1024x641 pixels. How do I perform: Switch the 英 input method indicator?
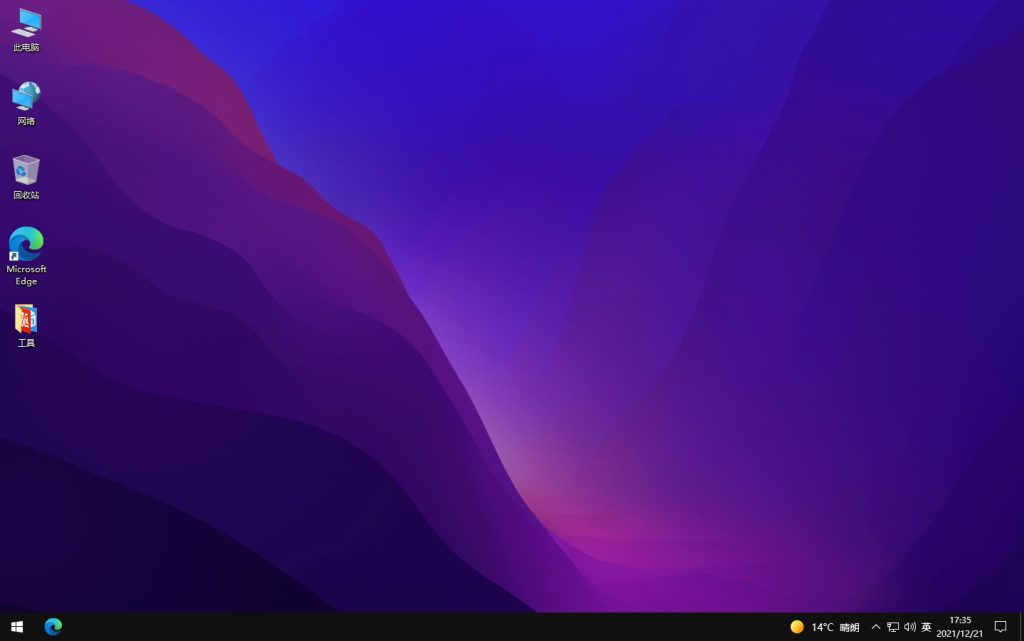pyautogui.click(x=926, y=628)
